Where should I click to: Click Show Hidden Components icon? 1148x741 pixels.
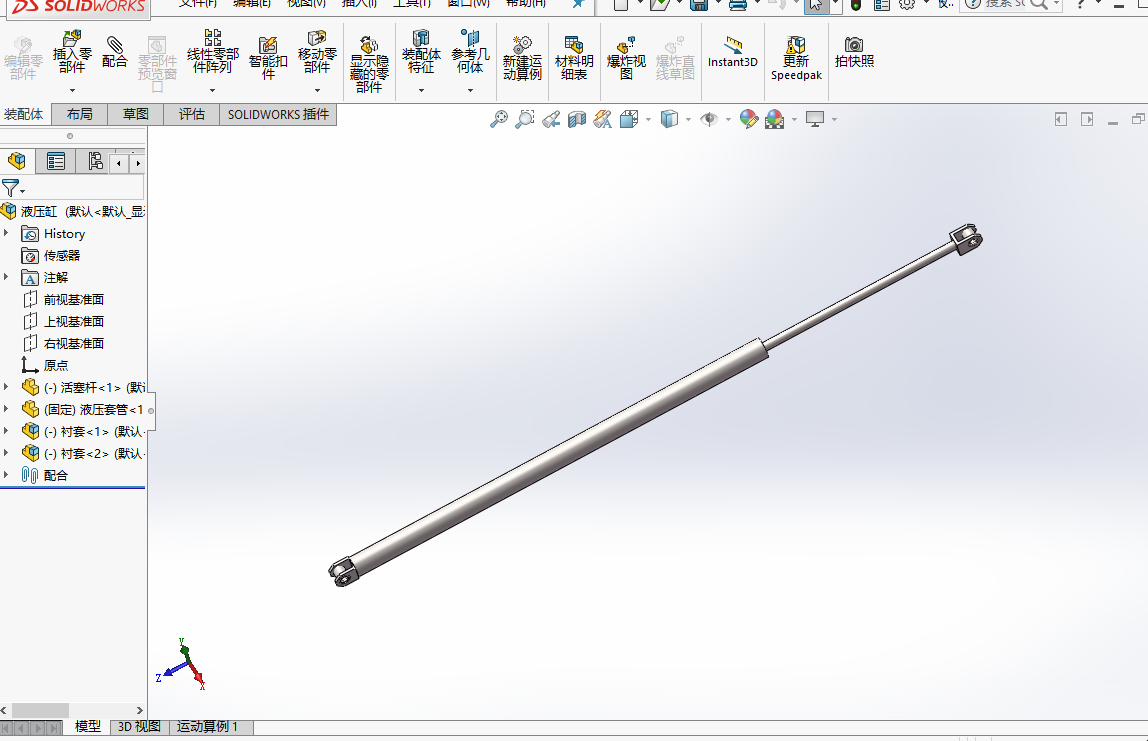pyautogui.click(x=369, y=65)
